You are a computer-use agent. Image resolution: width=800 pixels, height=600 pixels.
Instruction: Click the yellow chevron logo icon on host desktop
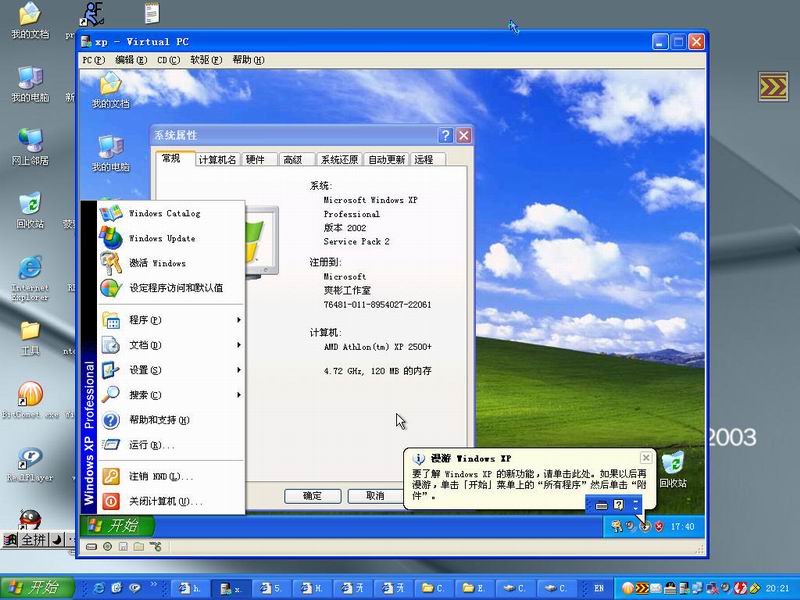[773, 86]
